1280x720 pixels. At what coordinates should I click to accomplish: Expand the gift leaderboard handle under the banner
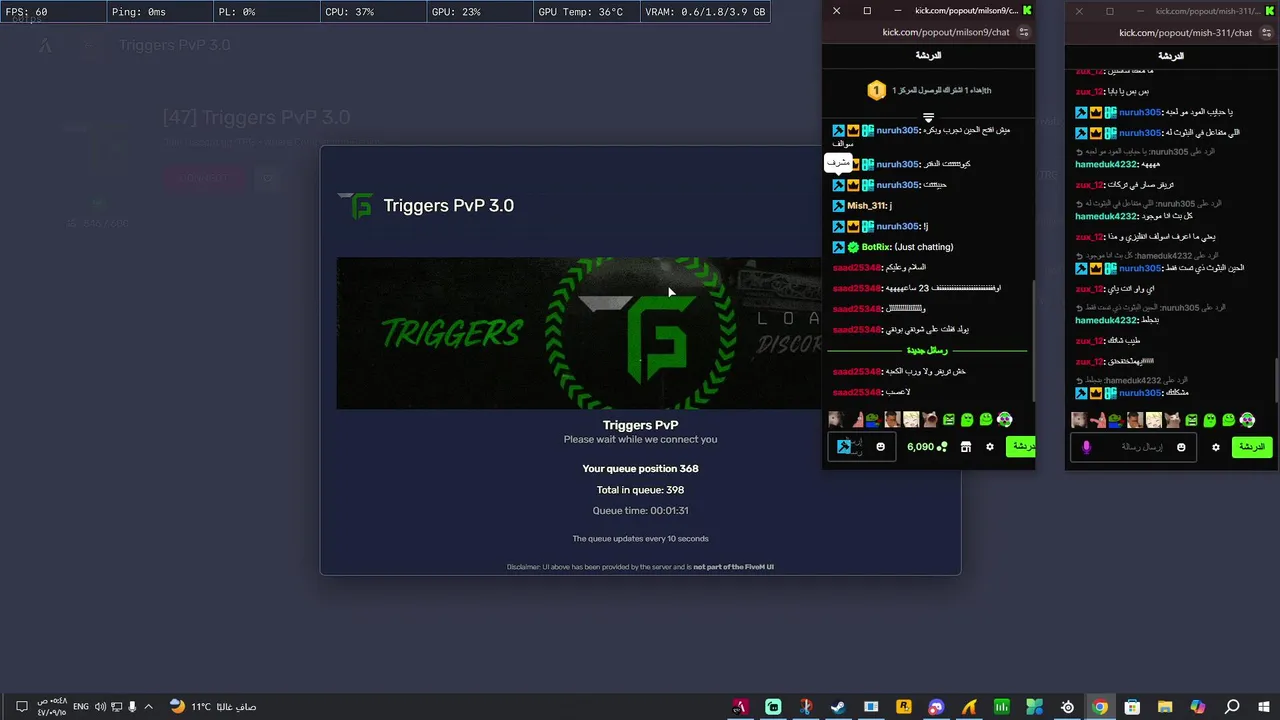(x=928, y=118)
